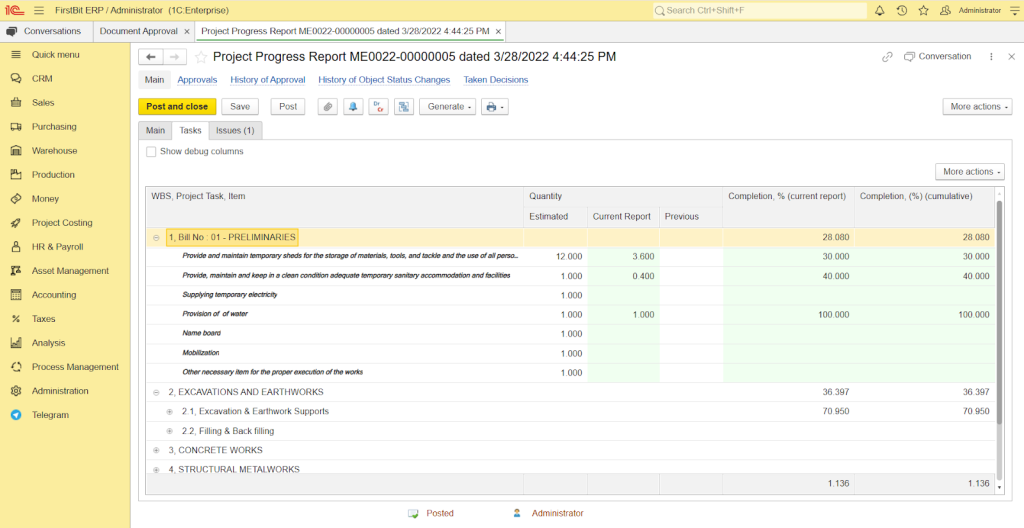
Task: Open the Approvals link
Action: point(197,80)
